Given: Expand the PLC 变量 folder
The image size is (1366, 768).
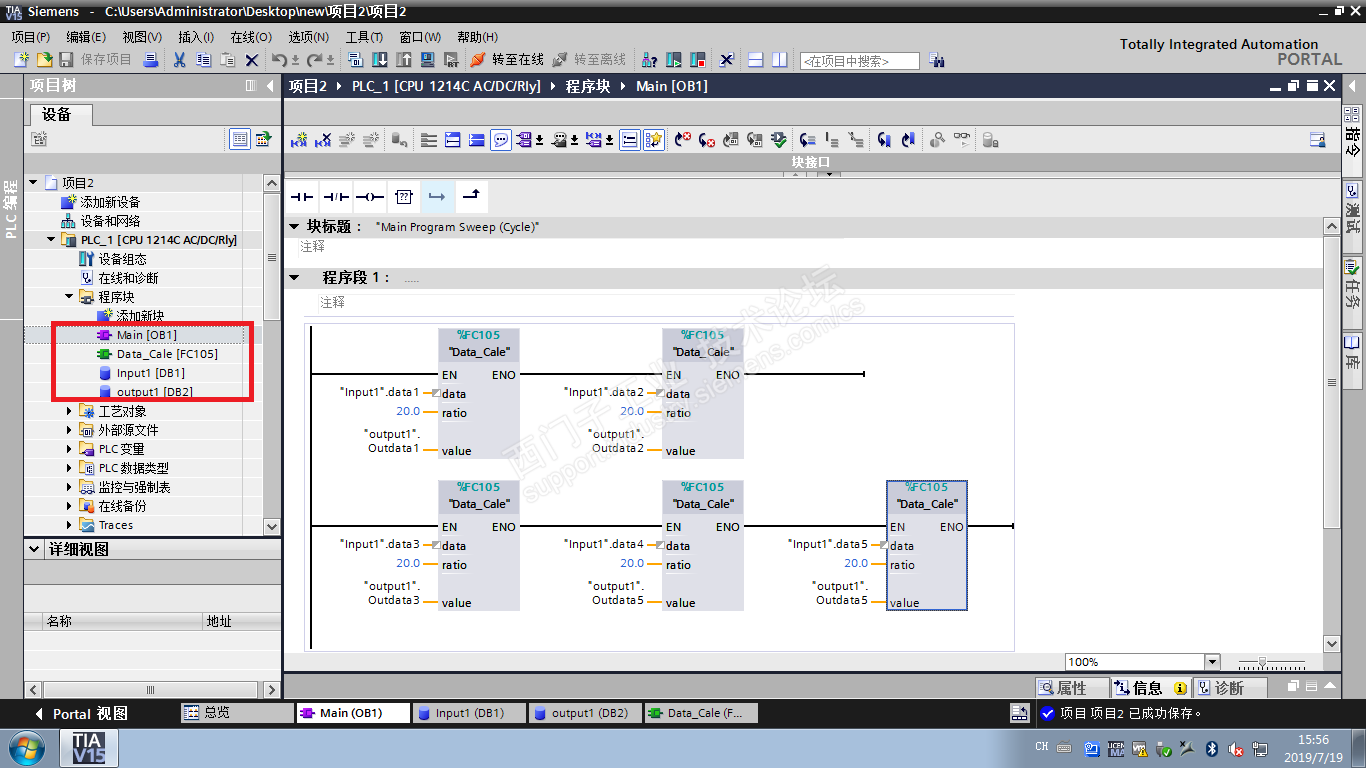Looking at the screenshot, I should pos(69,449).
